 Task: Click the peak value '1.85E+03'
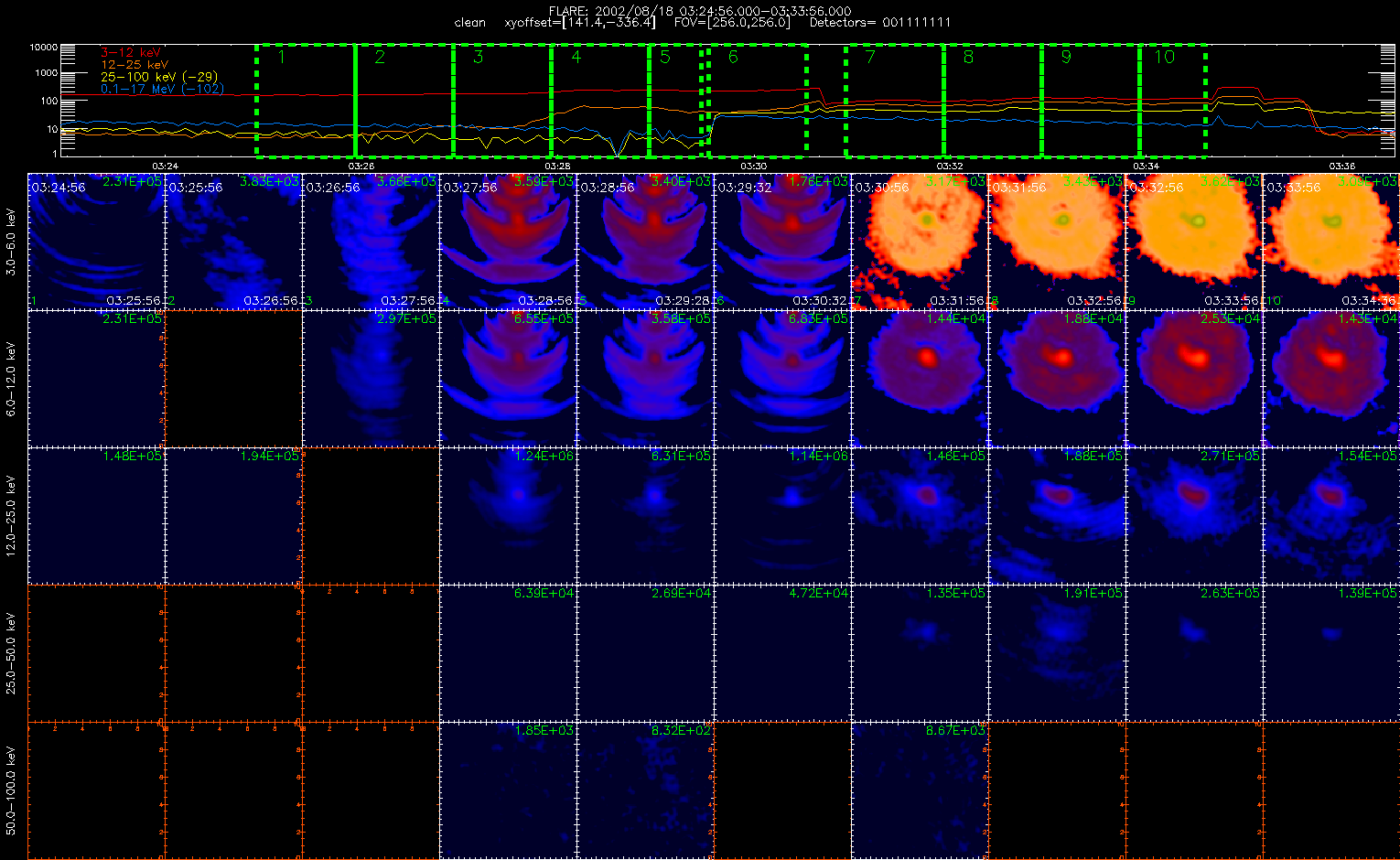point(544,731)
